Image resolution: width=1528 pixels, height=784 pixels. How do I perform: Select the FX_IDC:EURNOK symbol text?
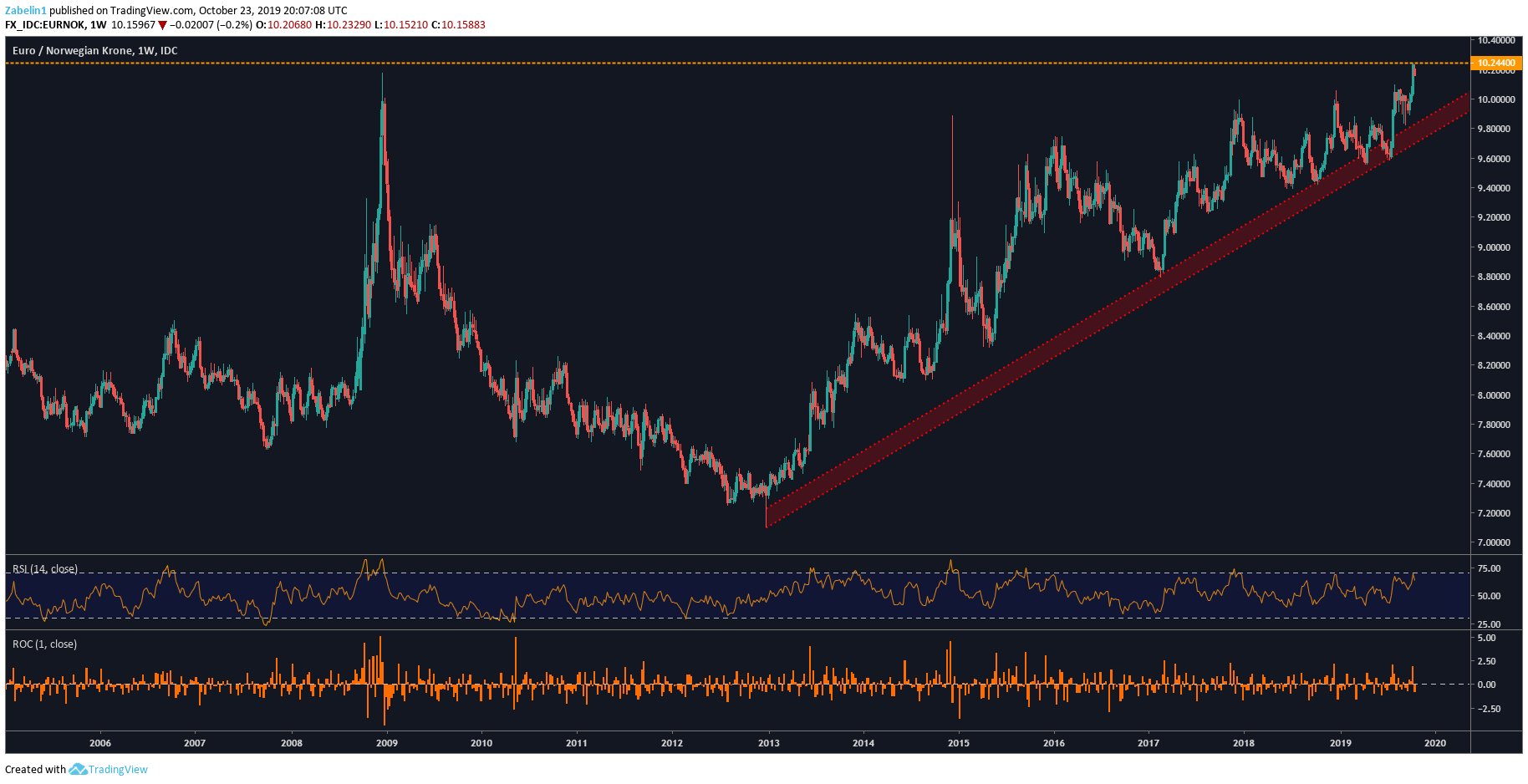45,25
